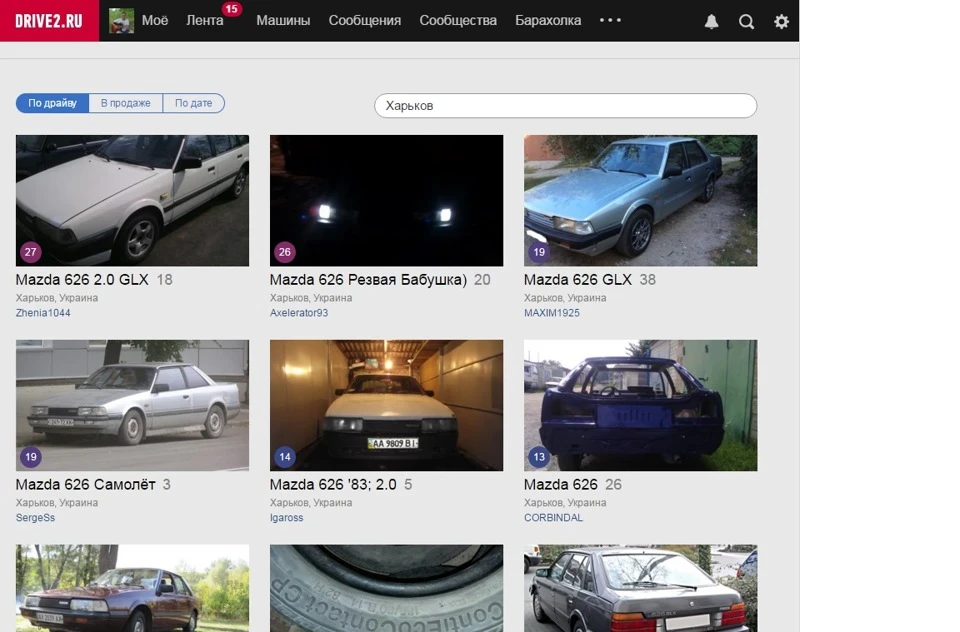The width and height of the screenshot is (960, 632).
Task: Open the Mazda 626 title by CORBINDAL
Action: click(x=560, y=484)
